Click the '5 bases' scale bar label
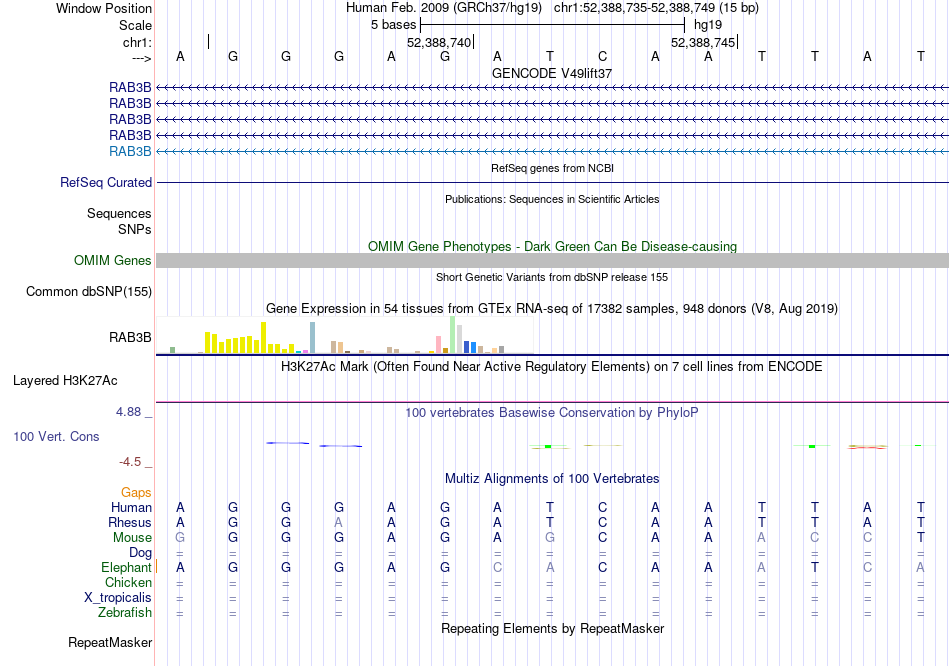 [394, 25]
